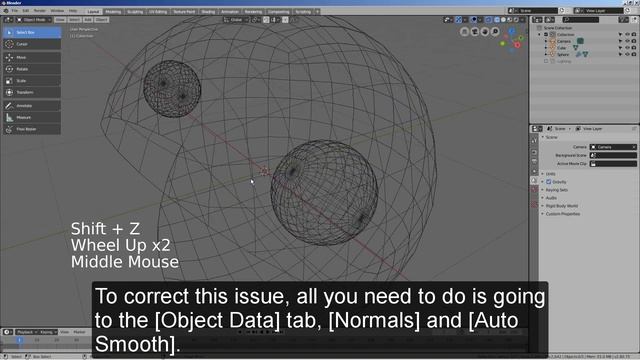Screen dimensions: 640x360
Task: Click the Add menu in viewport header
Action: tap(88, 20)
